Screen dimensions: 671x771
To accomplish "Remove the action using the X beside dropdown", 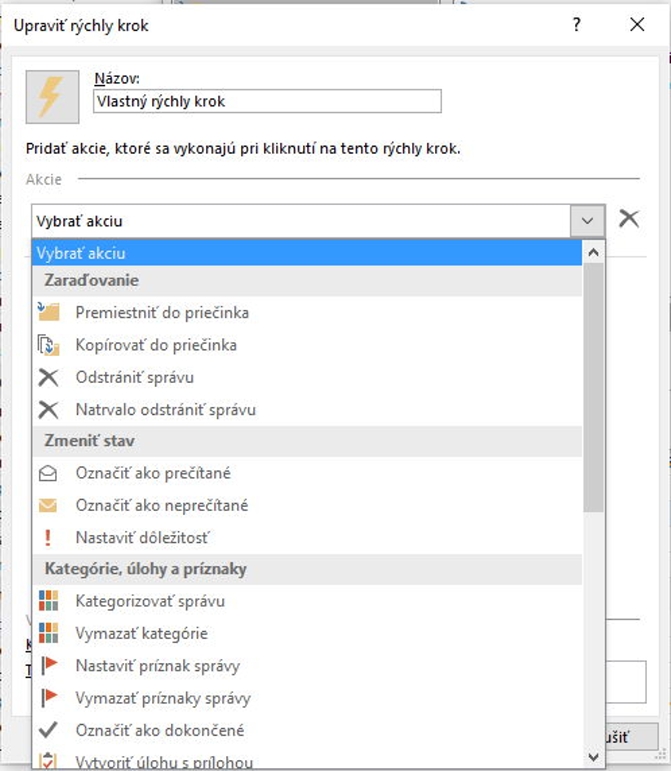I will pos(628,219).
